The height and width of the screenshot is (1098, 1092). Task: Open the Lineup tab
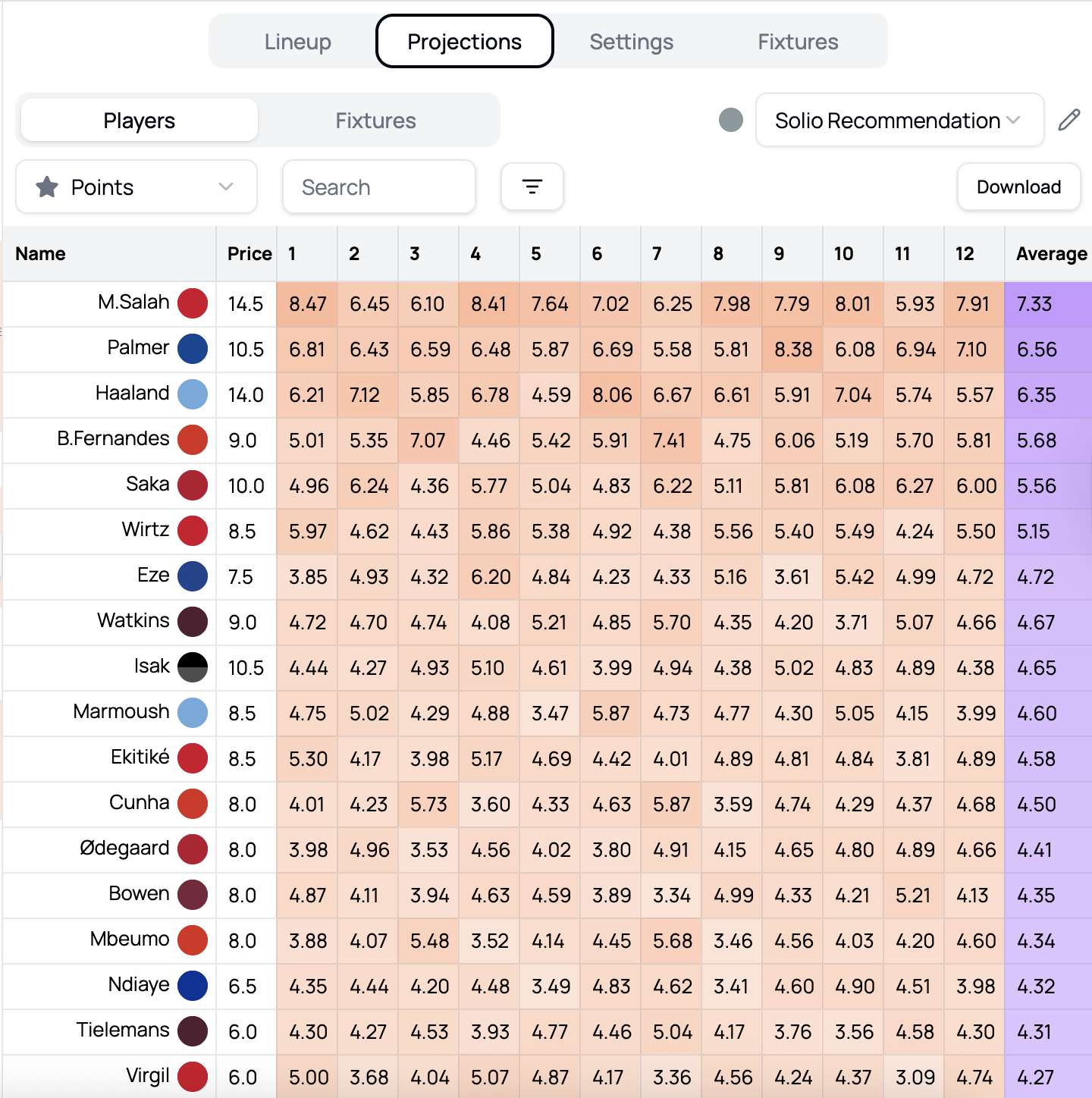pos(297,42)
